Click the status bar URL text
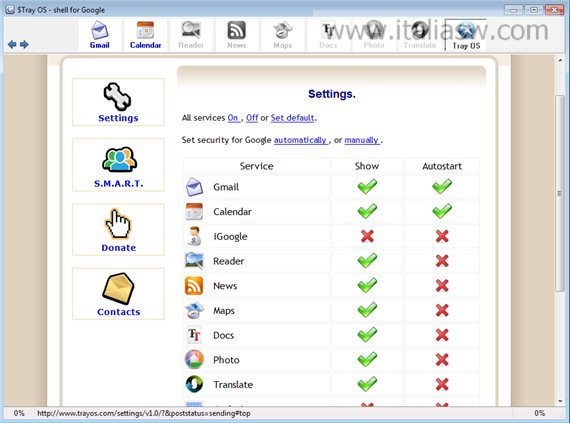570x423 pixels. (144, 413)
